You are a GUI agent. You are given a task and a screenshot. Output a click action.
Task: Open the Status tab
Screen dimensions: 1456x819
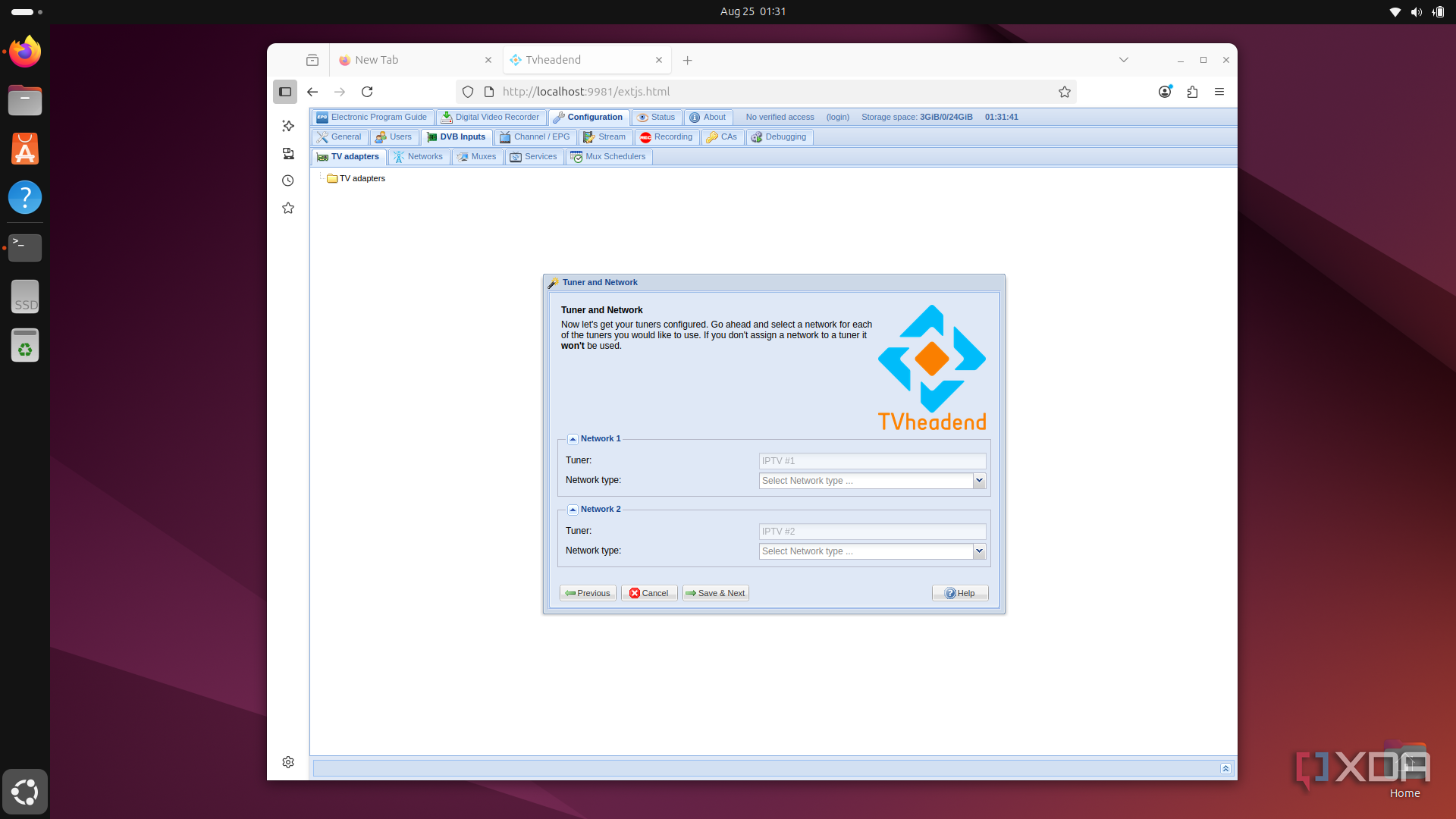coord(656,117)
